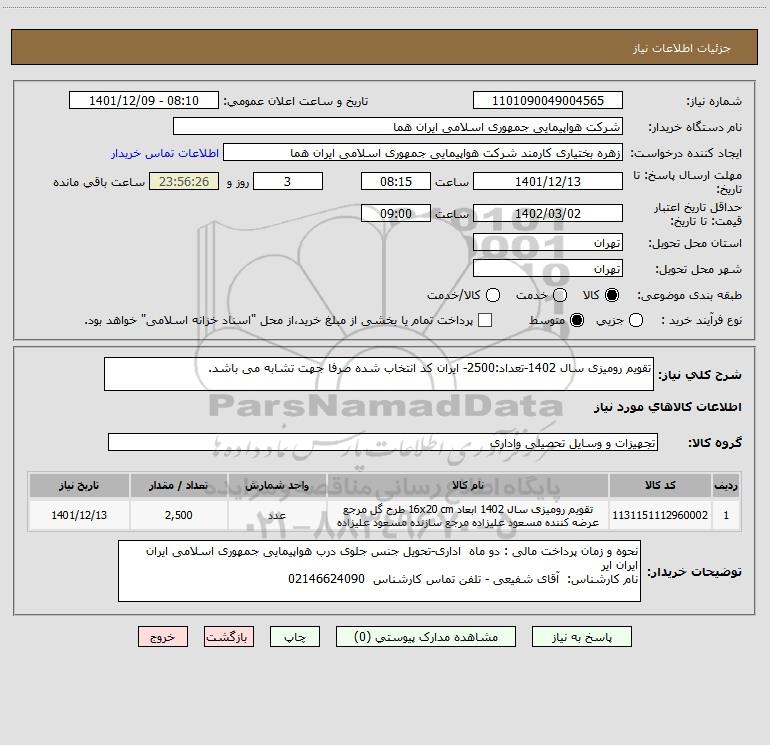
Task: Click the گروه کالا field
Action: [383, 442]
